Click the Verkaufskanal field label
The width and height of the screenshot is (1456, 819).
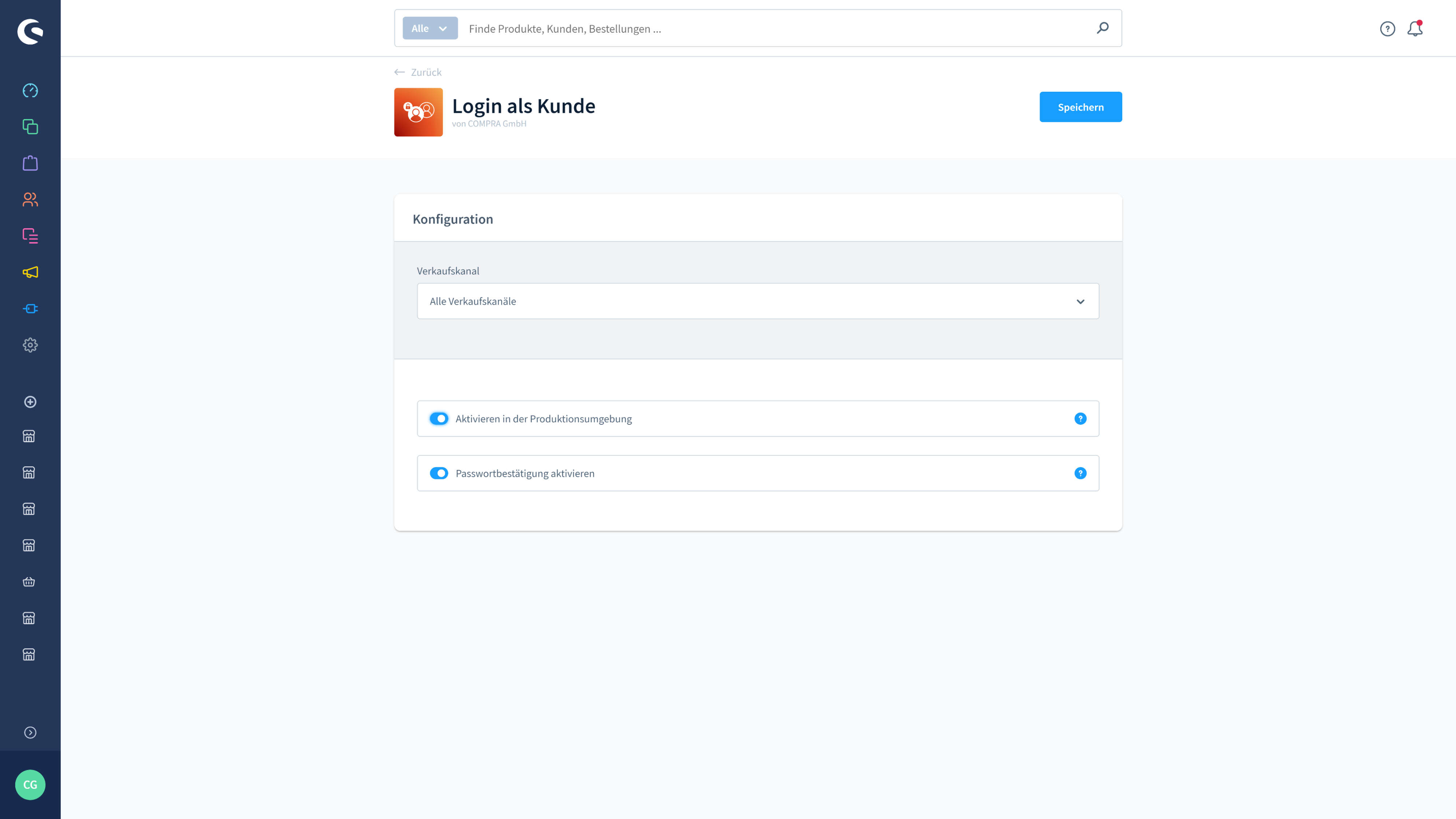[448, 271]
